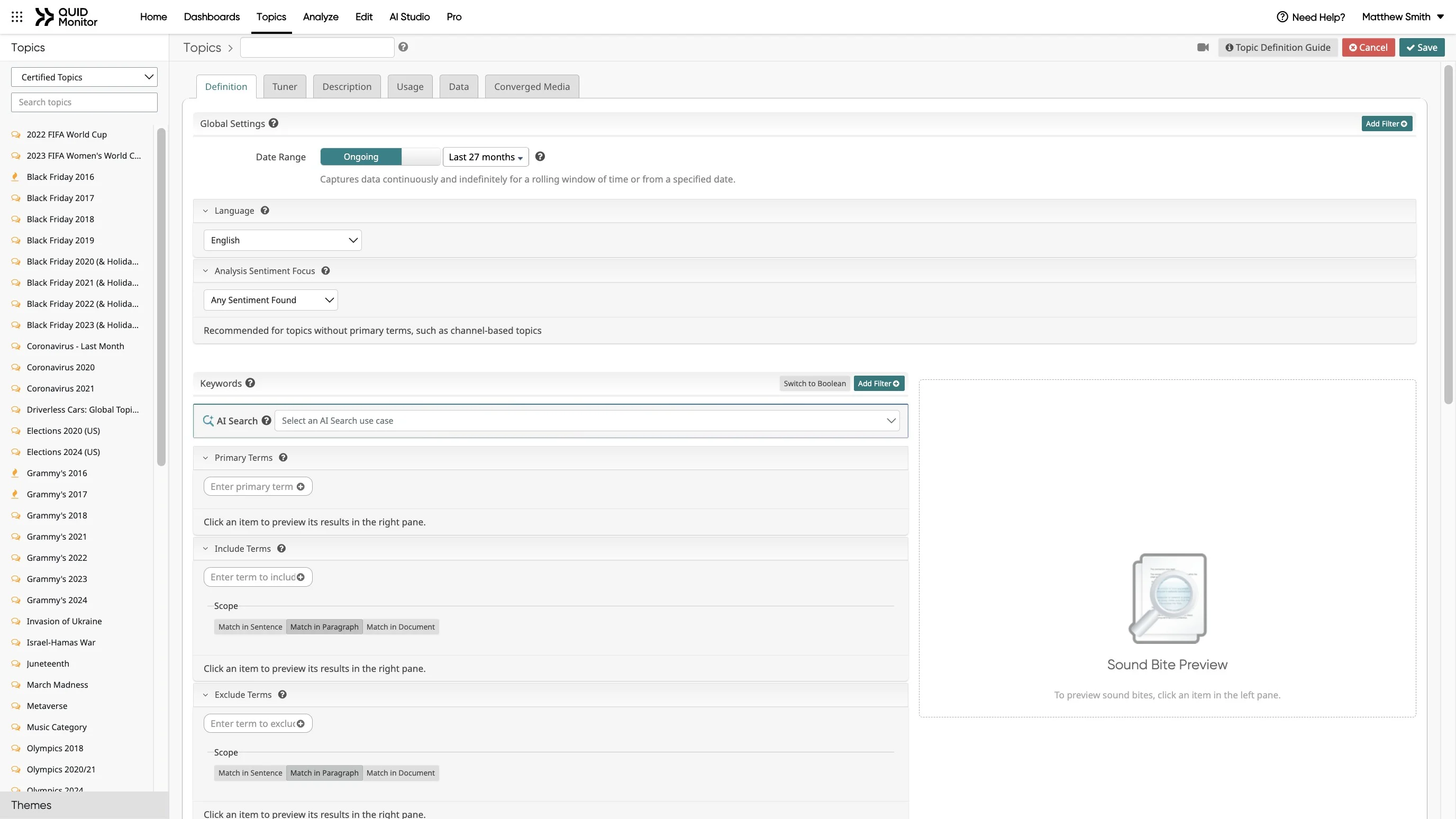1456x819 pixels.
Task: Open the Topic Definition Guide
Action: coord(1277,48)
